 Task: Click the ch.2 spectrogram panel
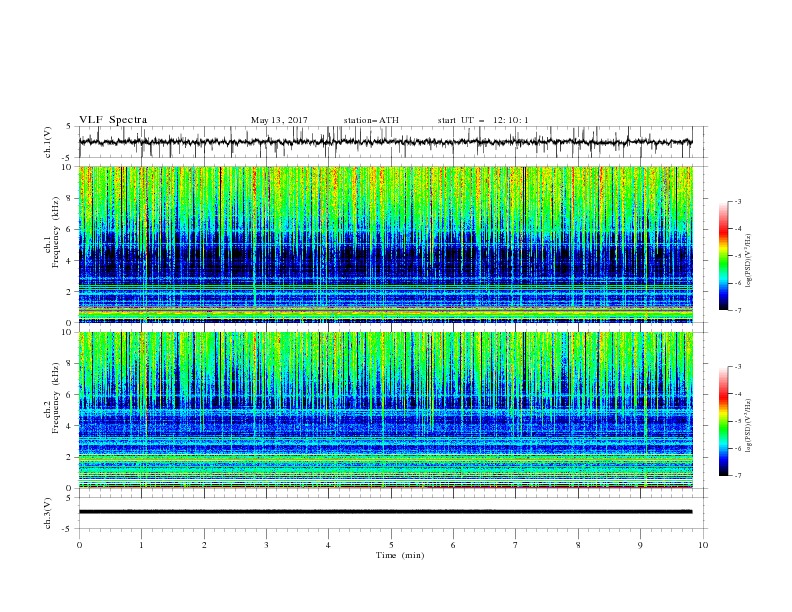[x=385, y=410]
